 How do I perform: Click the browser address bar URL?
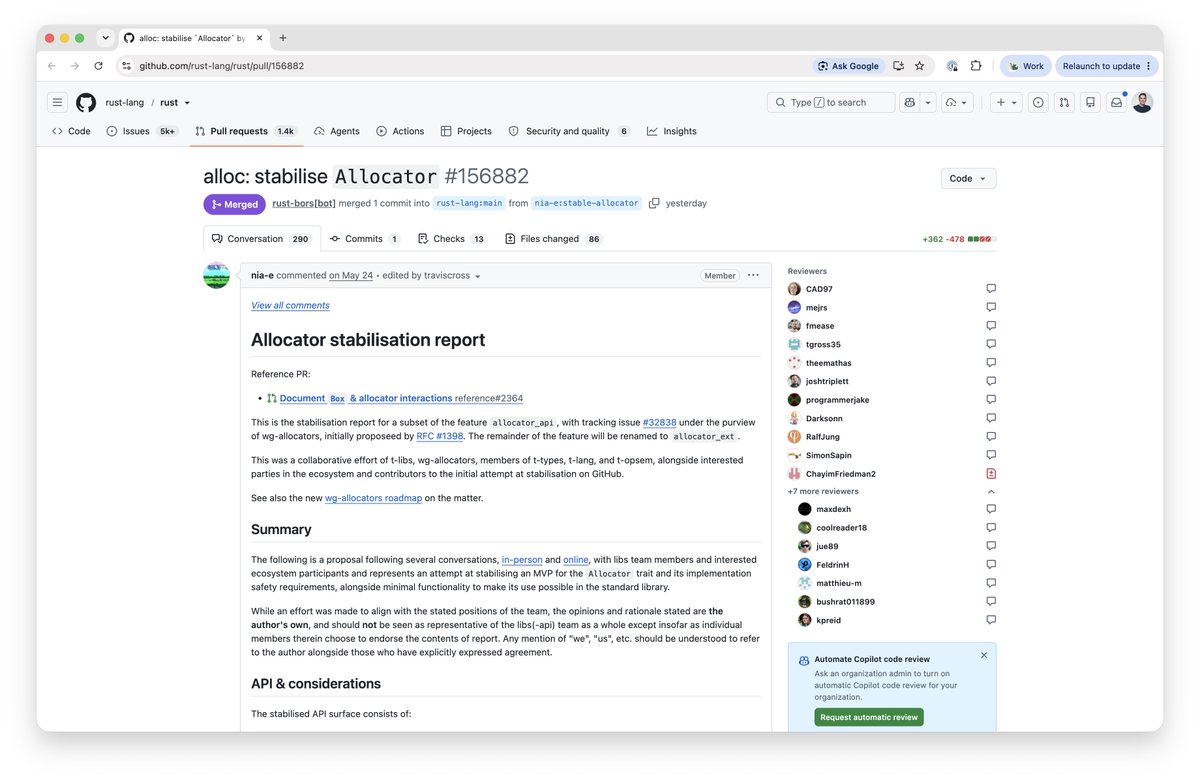click(x=221, y=66)
